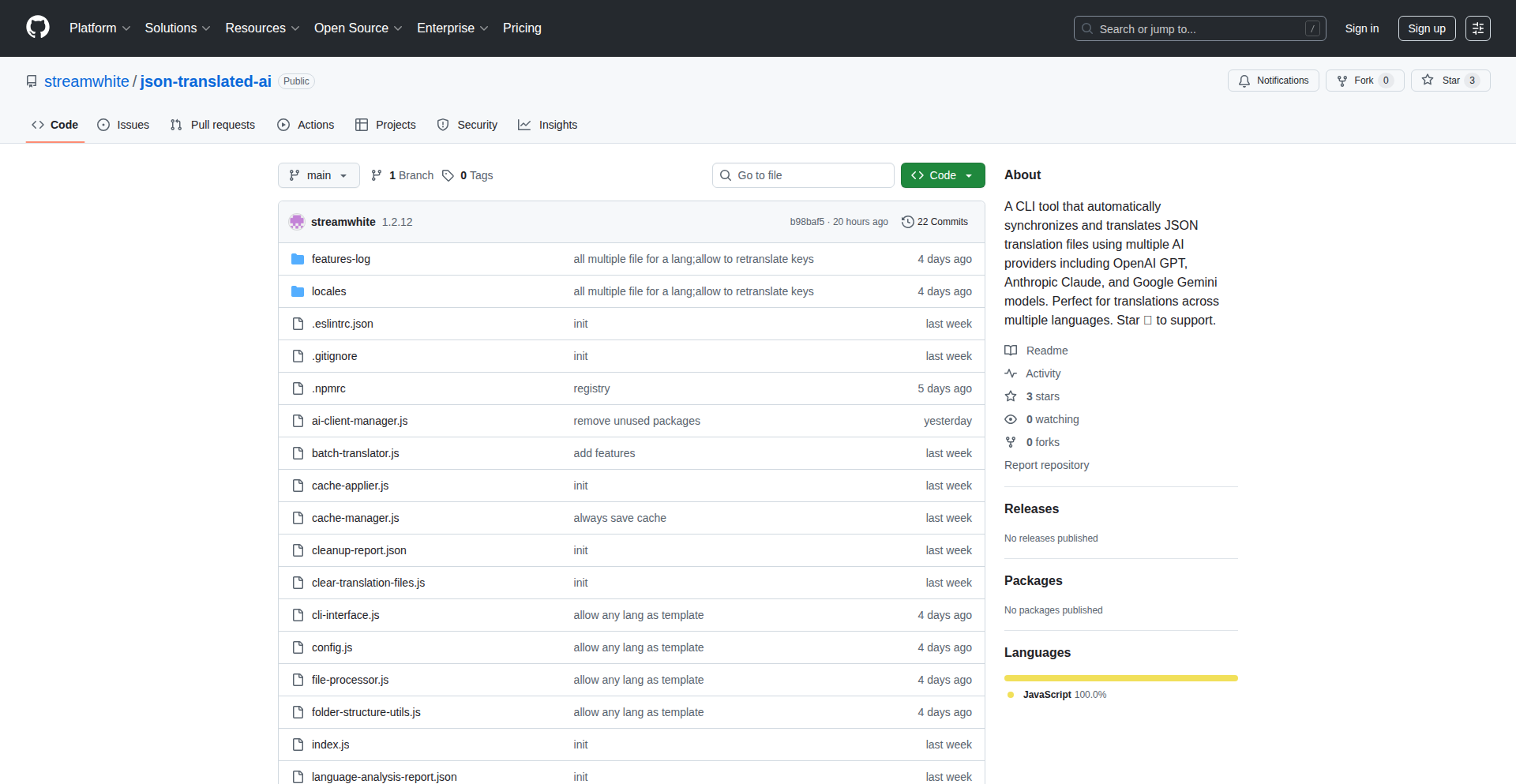
Task: Open 'always save cache' commit message
Action: [x=620, y=518]
